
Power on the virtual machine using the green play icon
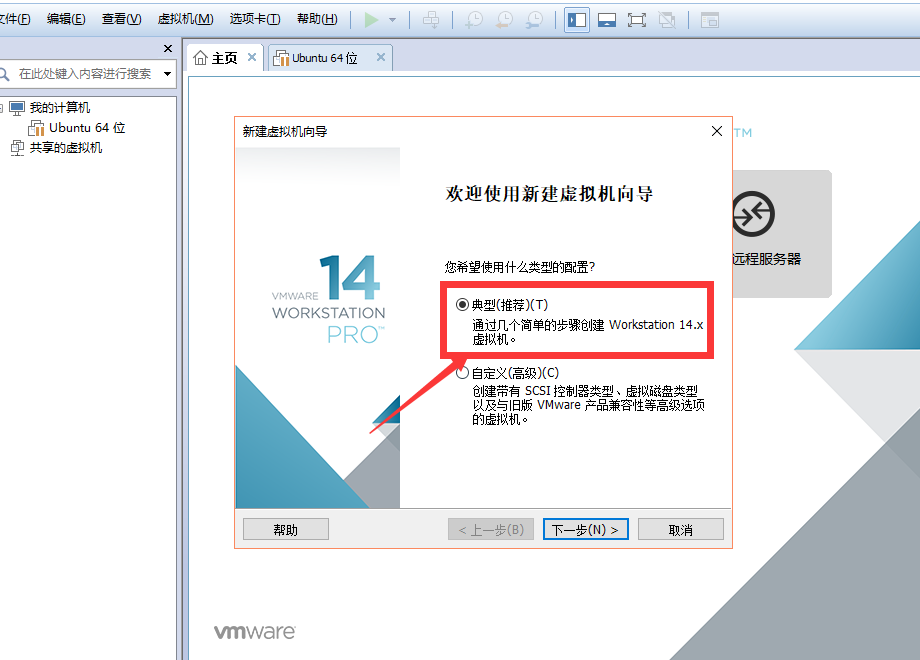tap(373, 20)
